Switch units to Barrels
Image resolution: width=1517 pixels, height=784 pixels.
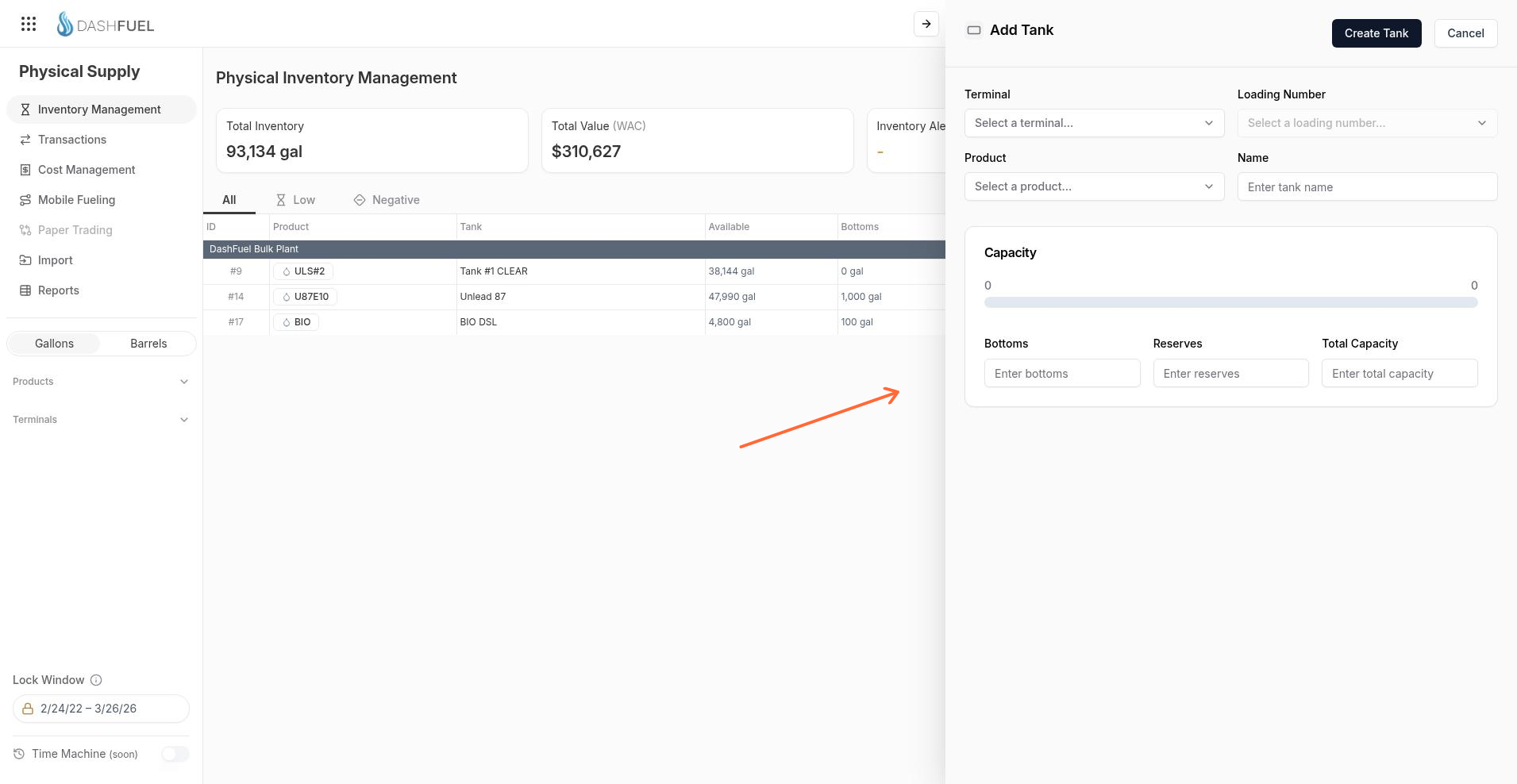[148, 344]
